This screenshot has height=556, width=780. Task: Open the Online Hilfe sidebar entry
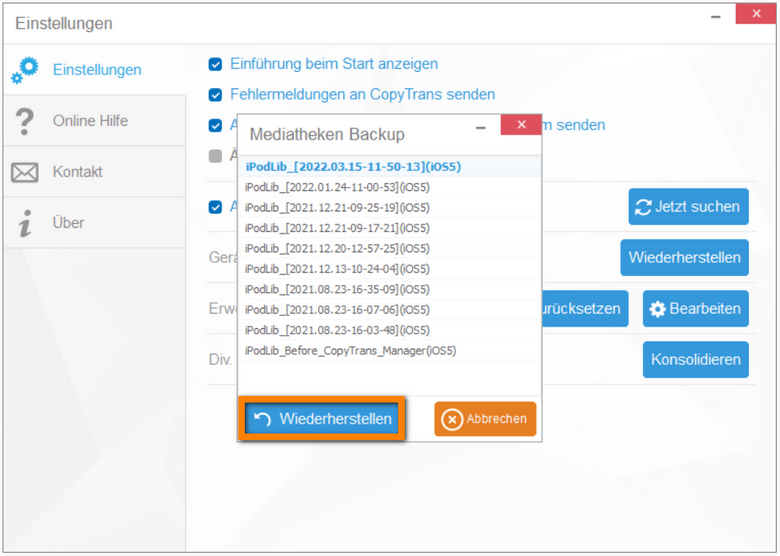[x=95, y=121]
